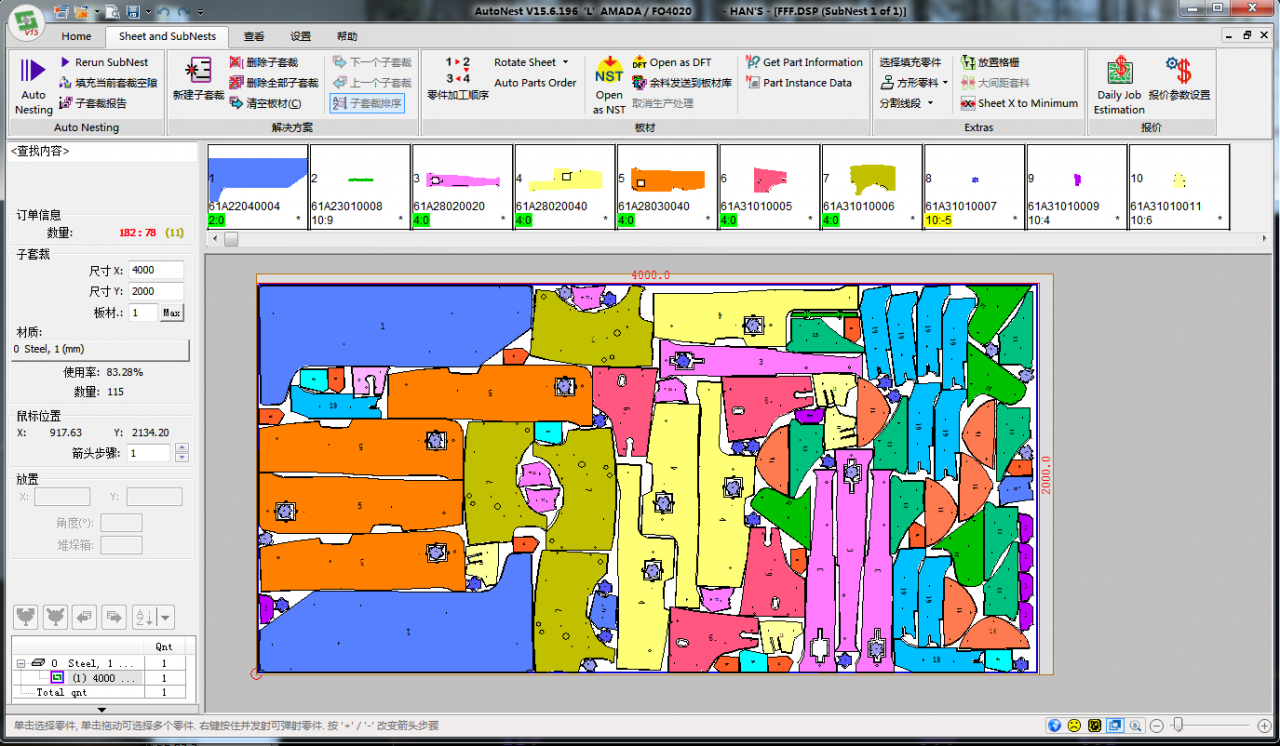Collapse the 0 Steel tree node

(21, 663)
